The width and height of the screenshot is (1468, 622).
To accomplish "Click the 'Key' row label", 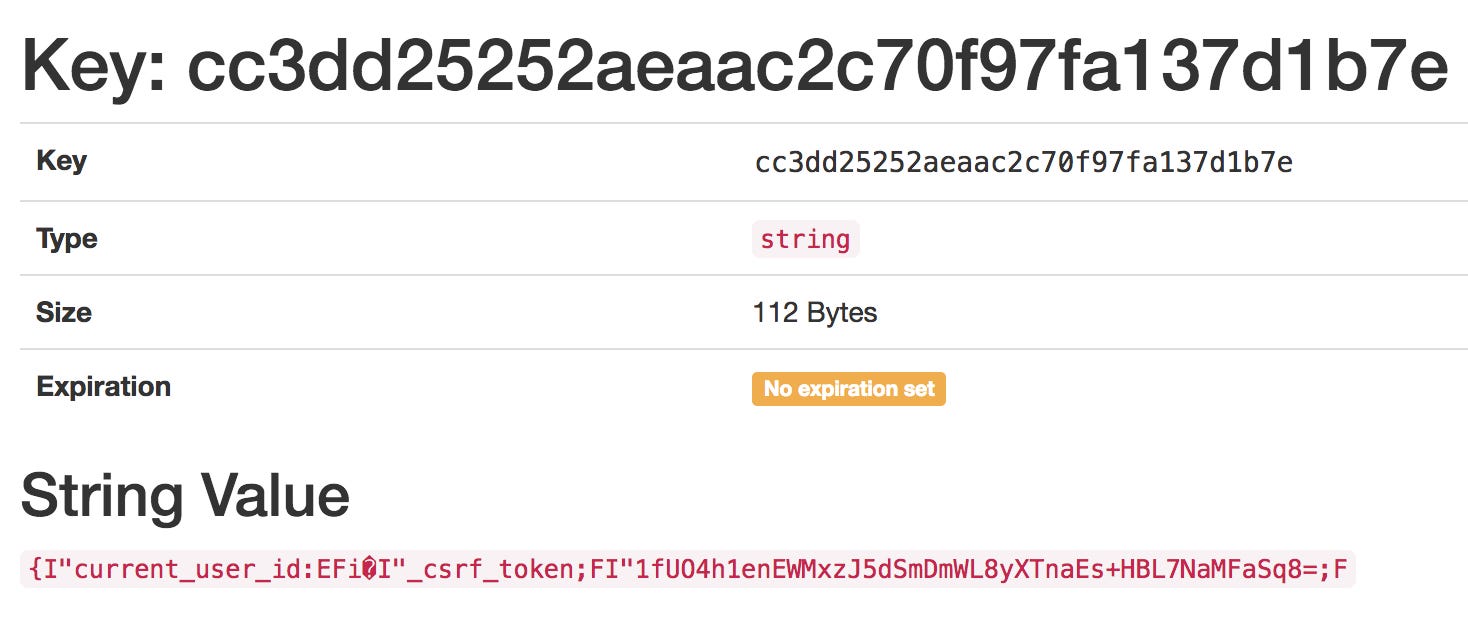I will pos(61,162).
